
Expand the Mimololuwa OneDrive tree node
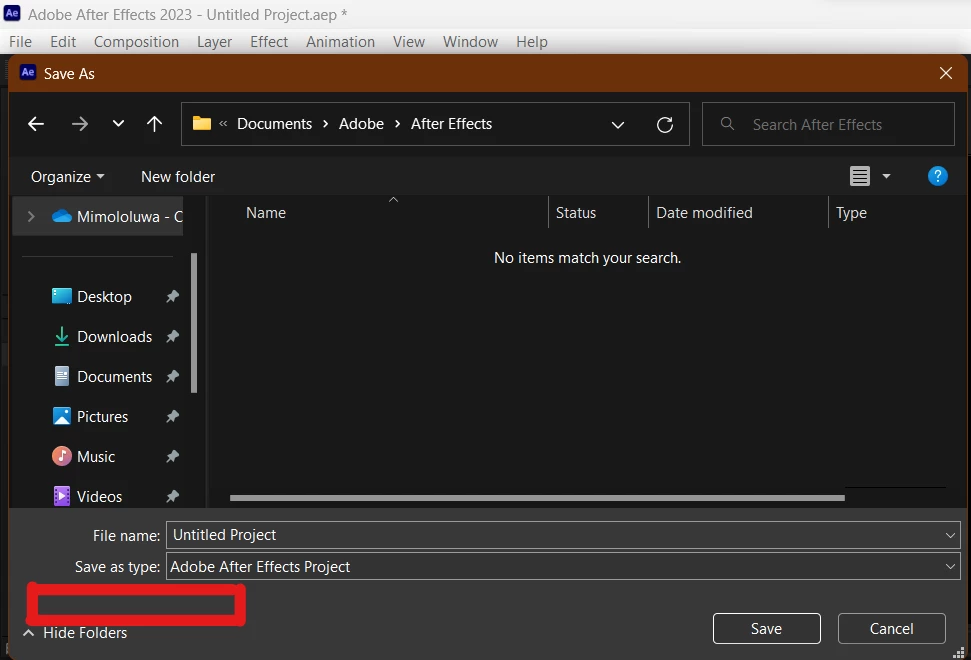[x=31, y=217]
